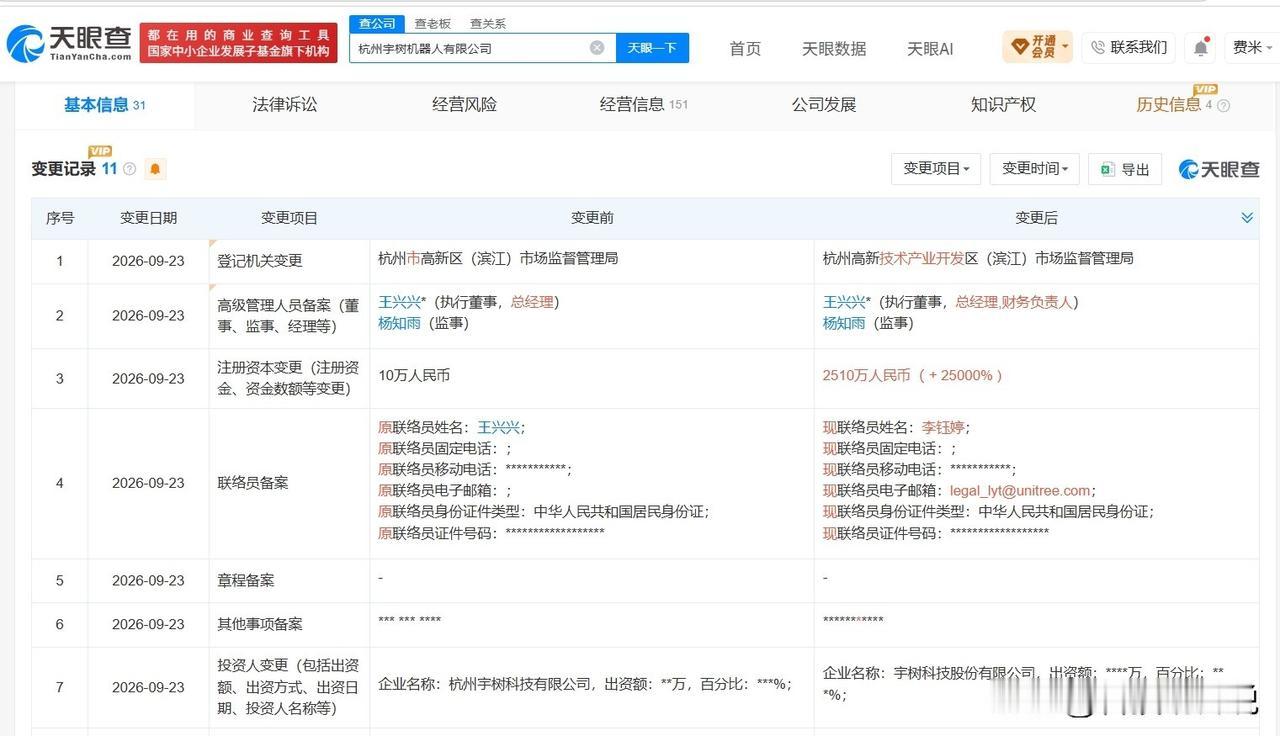Click 天眼一下 search button
Image resolution: width=1280 pixels, height=736 pixels.
pos(652,47)
